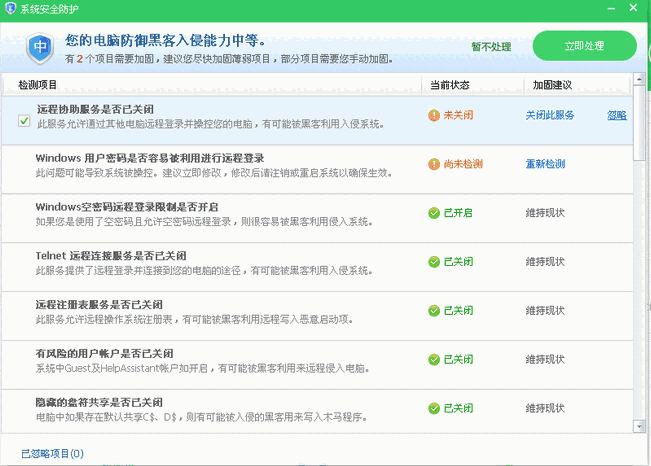Click the app shield icon in title bar
This screenshot has width=651, height=466.
tap(10, 8)
